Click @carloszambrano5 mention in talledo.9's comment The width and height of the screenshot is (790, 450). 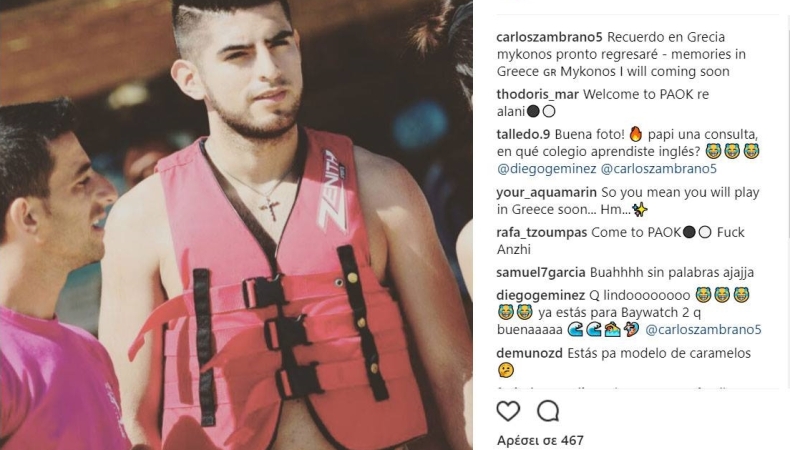[659, 169]
